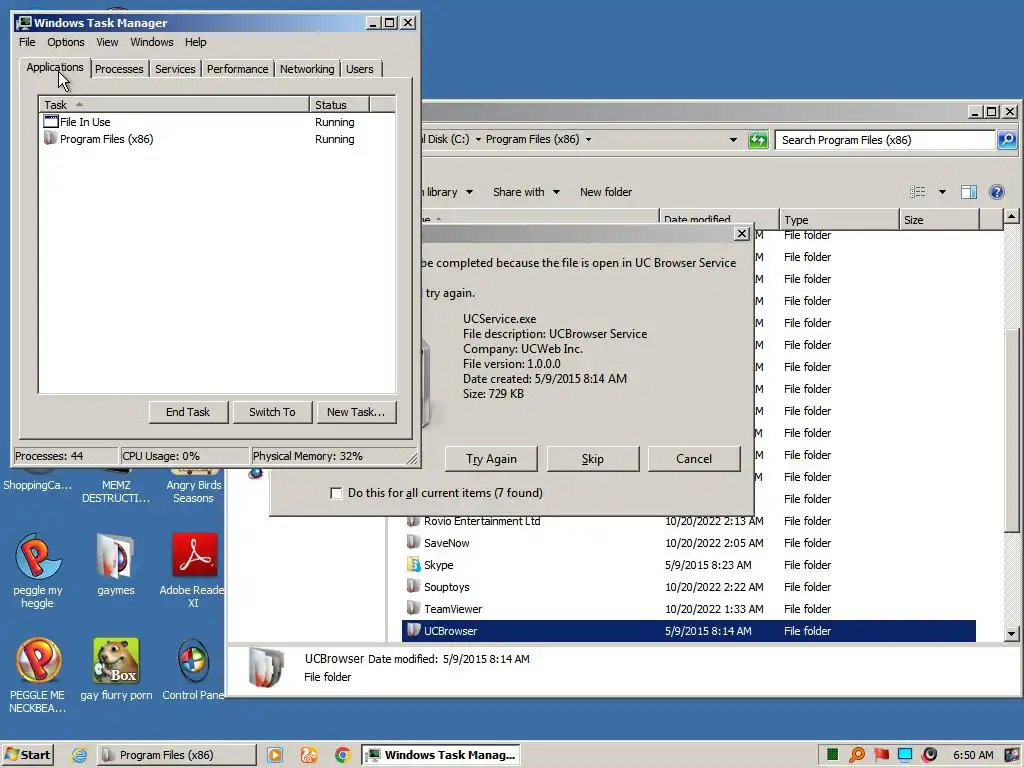The width and height of the screenshot is (1024, 768).
Task: Open the PEGGLE ME NECKBEA shortcut
Action: (x=37, y=675)
